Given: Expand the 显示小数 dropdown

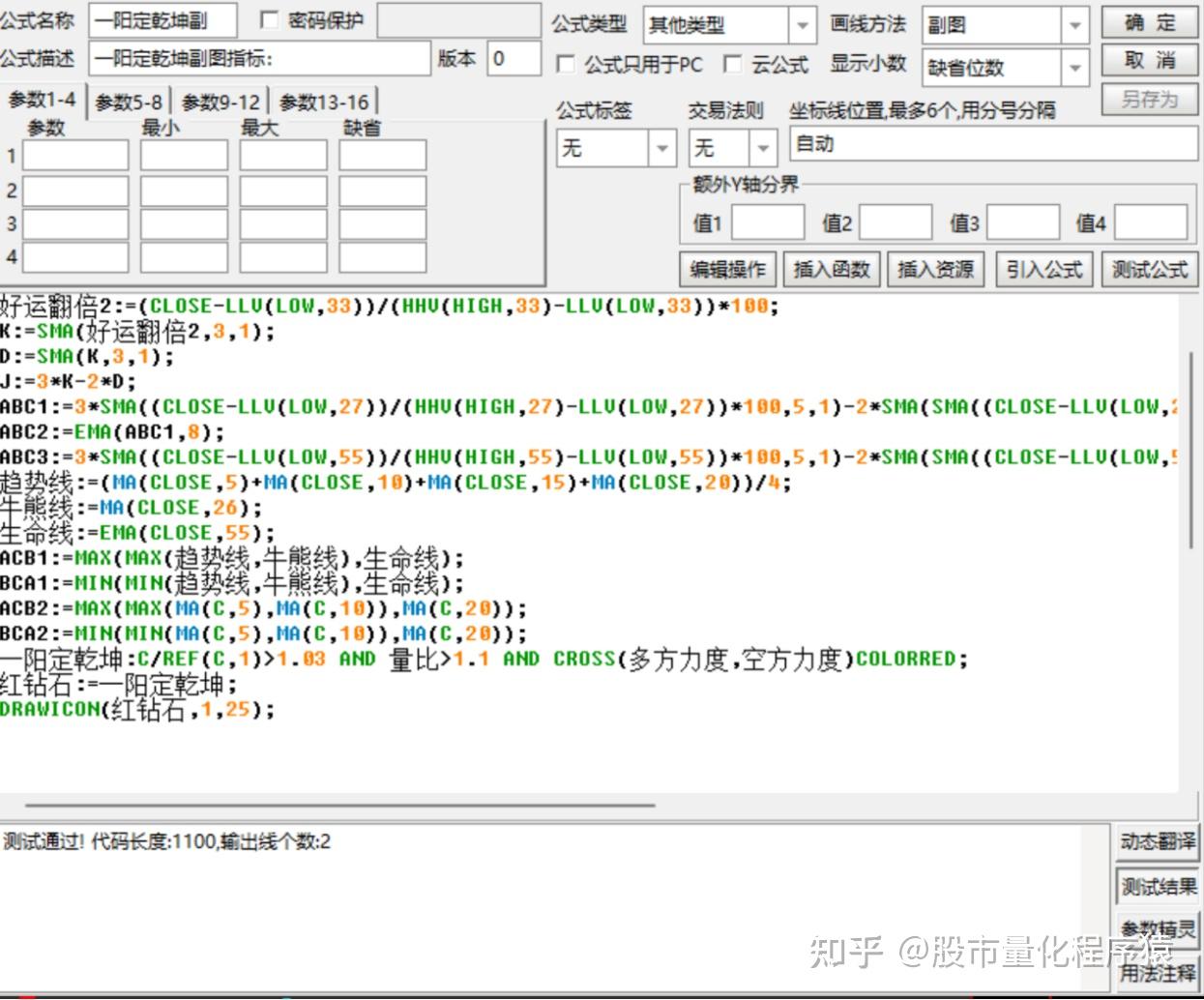Looking at the screenshot, I should click(x=1075, y=68).
